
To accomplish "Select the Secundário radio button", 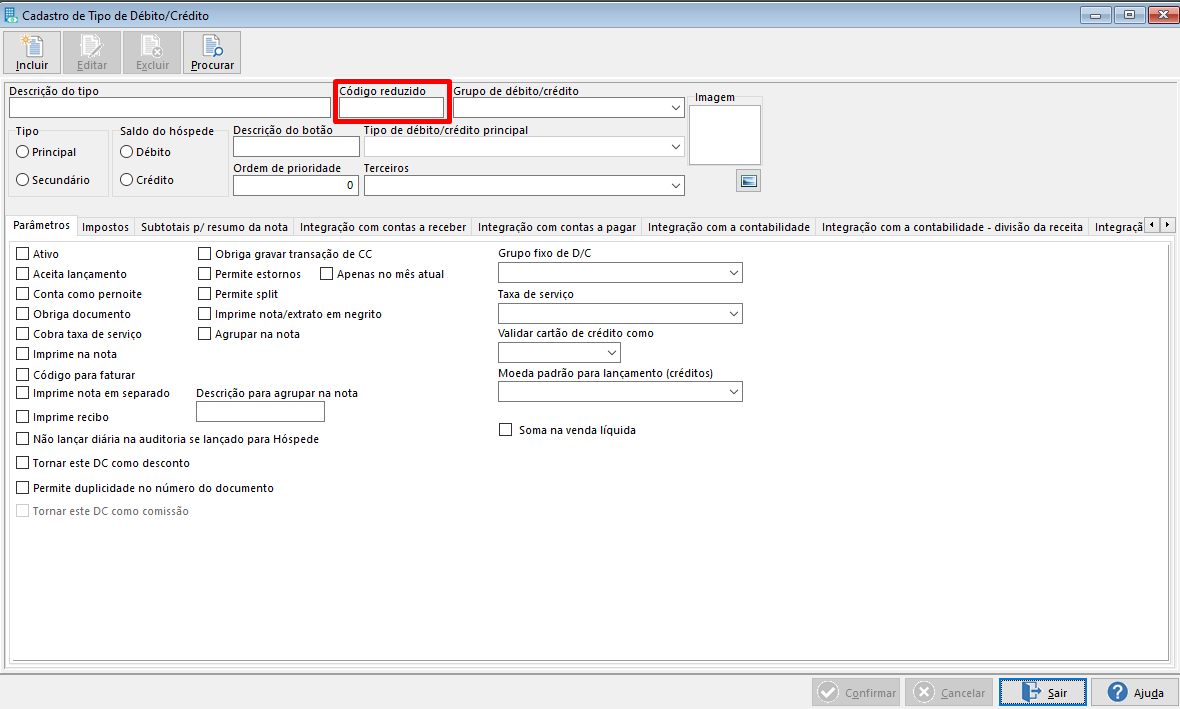I will click(23, 180).
